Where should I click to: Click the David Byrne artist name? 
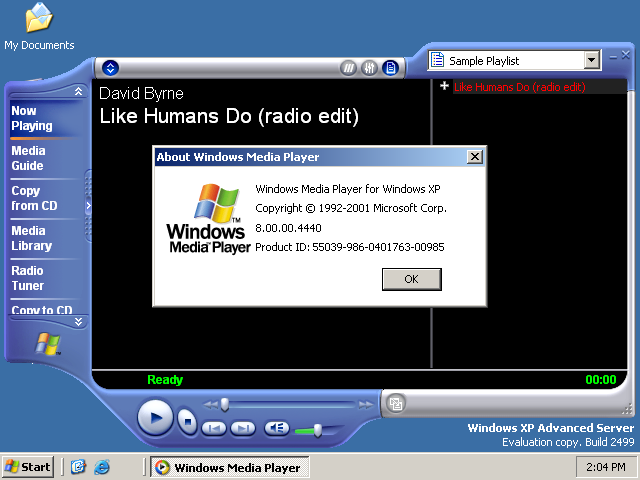141,94
